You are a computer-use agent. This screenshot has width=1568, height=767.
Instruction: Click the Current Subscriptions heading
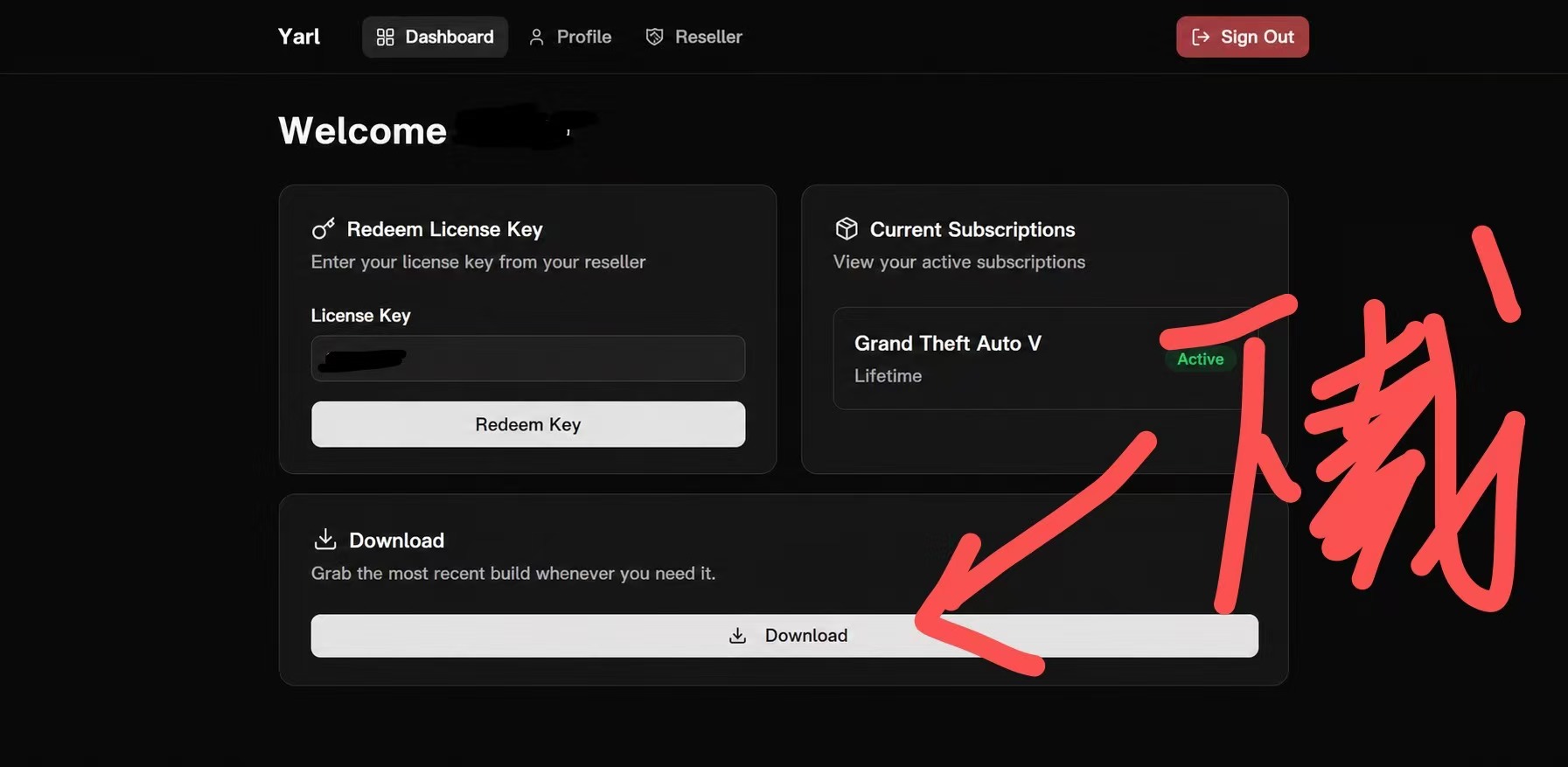coord(972,229)
